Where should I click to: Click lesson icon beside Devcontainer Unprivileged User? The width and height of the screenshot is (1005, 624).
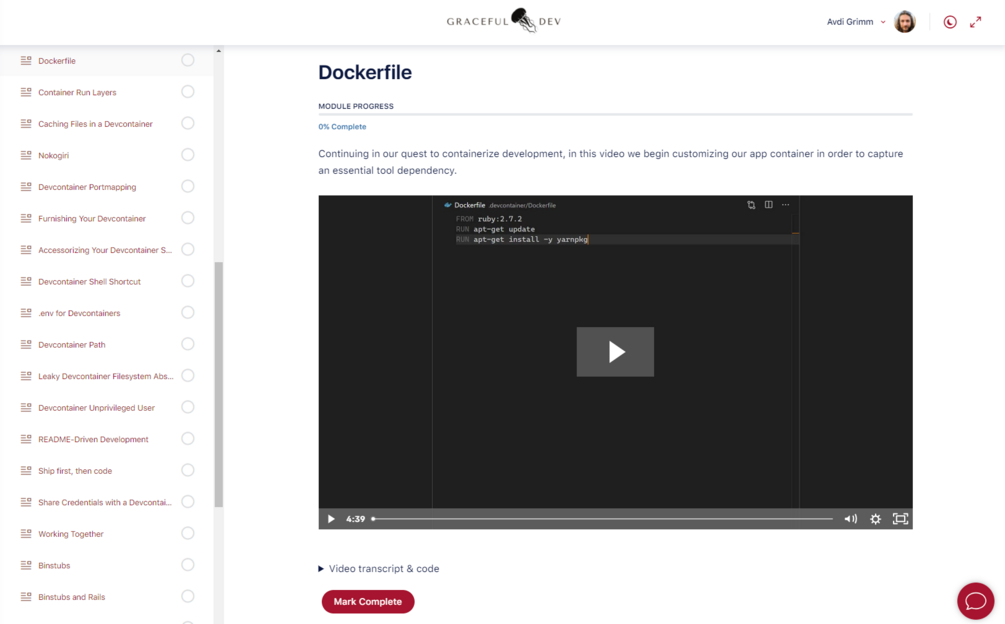(x=26, y=407)
